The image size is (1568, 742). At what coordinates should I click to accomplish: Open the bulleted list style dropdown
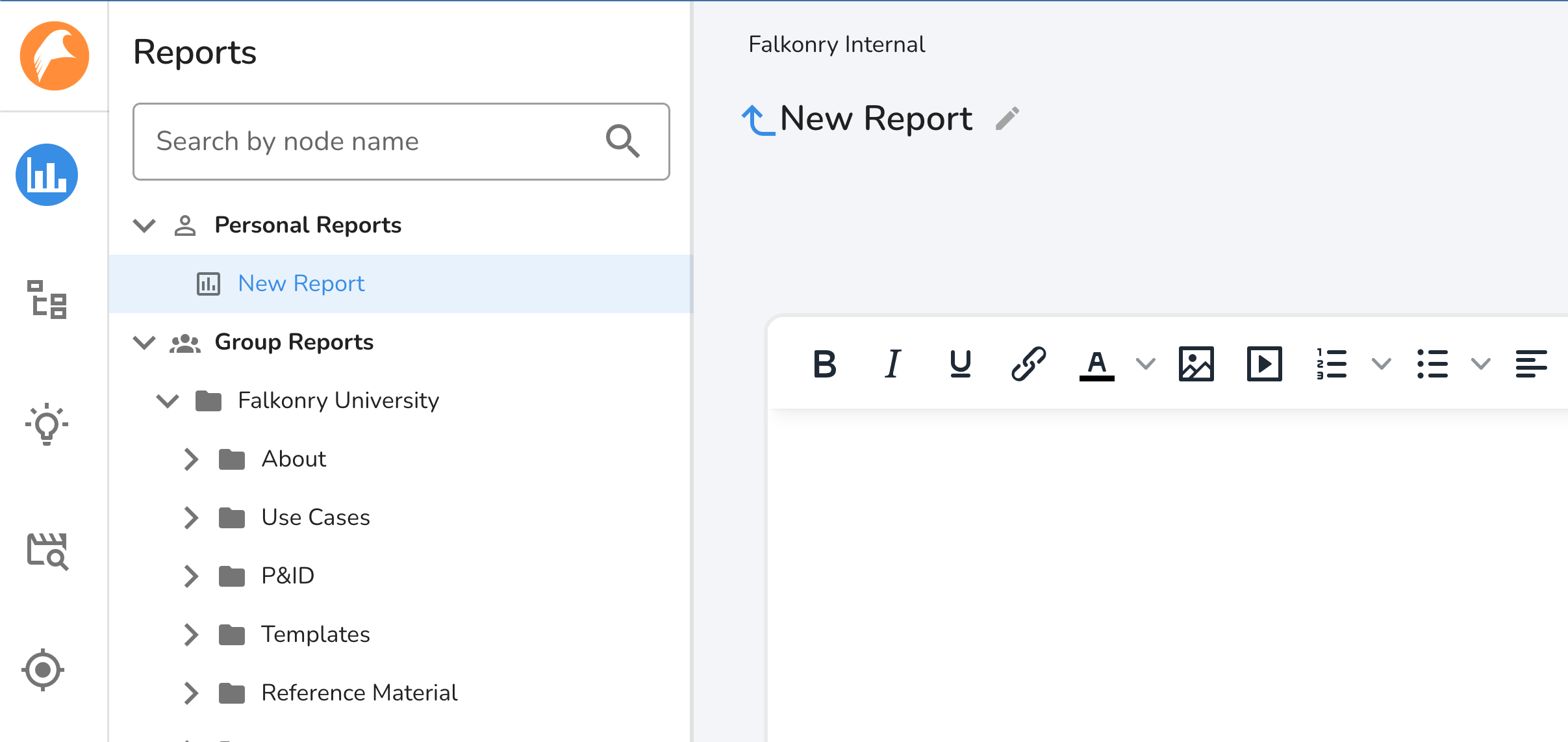pos(1481,364)
